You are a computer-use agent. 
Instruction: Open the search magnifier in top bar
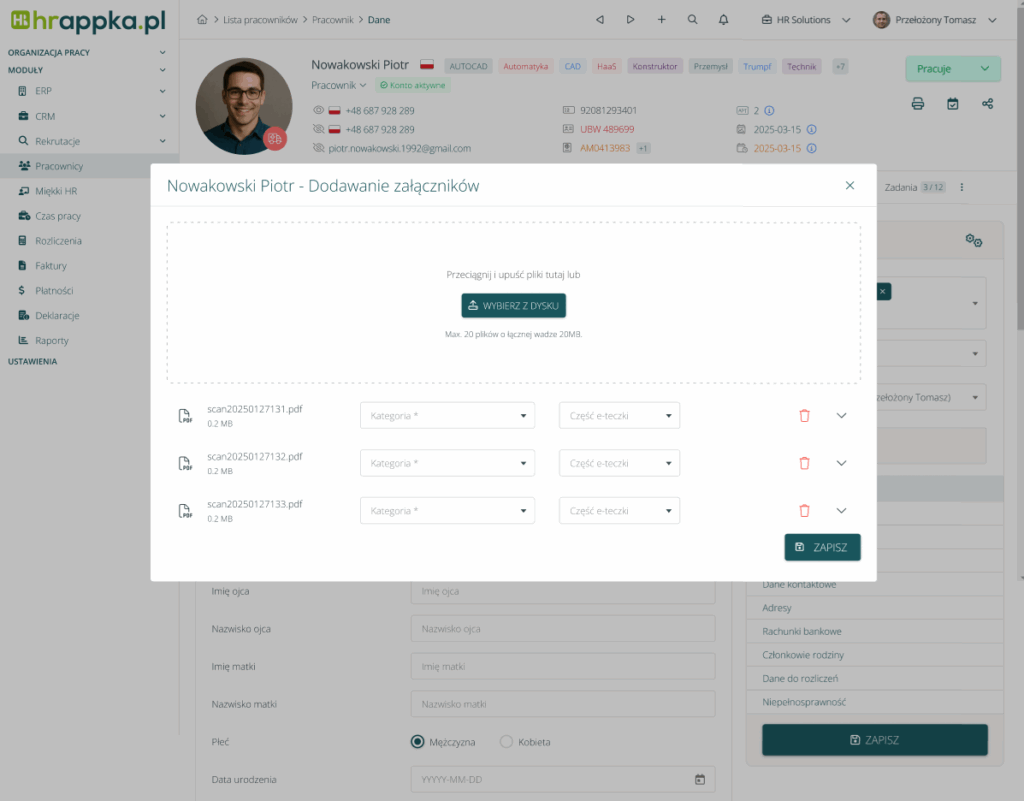tap(693, 20)
